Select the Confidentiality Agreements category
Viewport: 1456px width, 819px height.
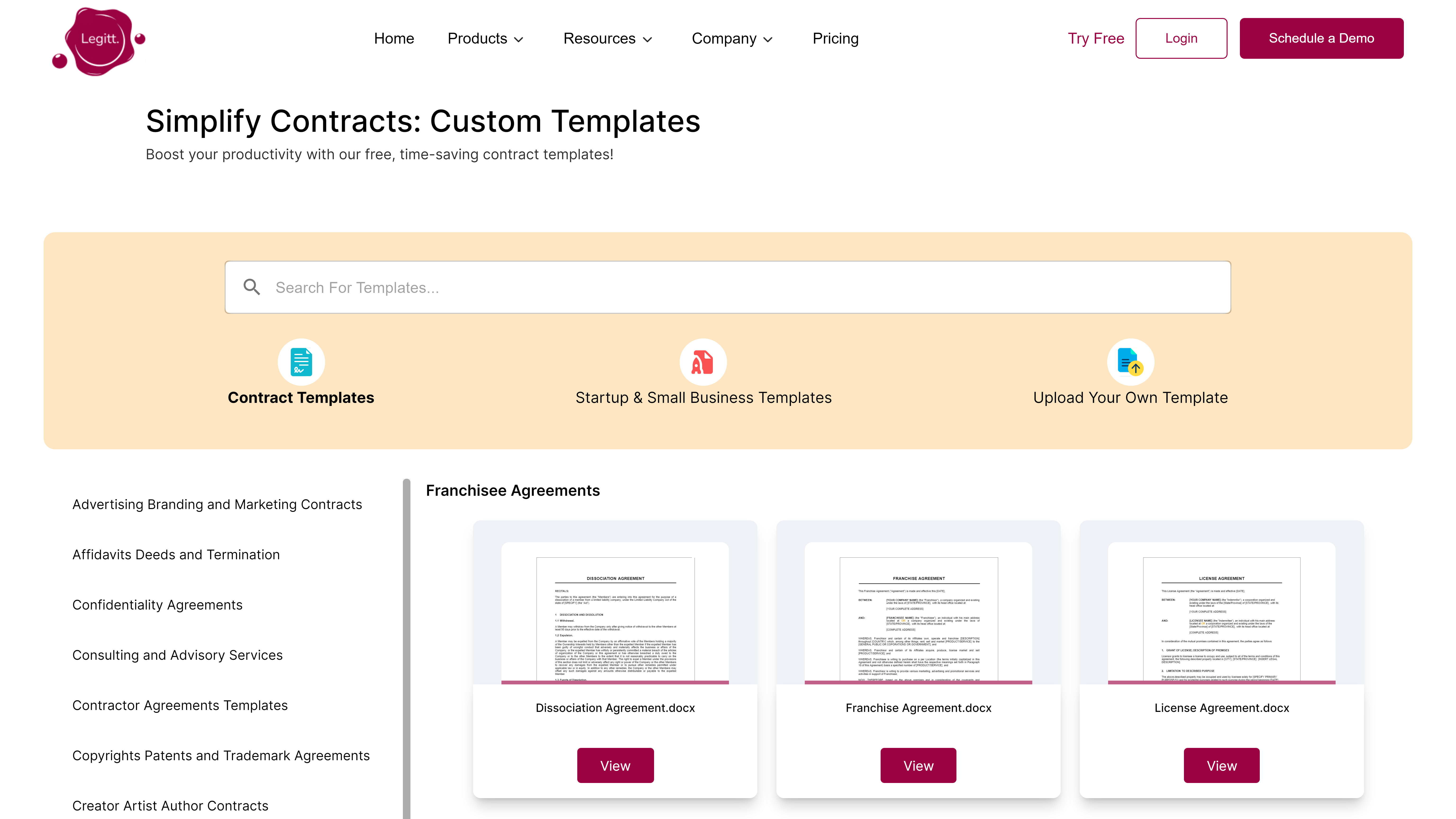[157, 605]
